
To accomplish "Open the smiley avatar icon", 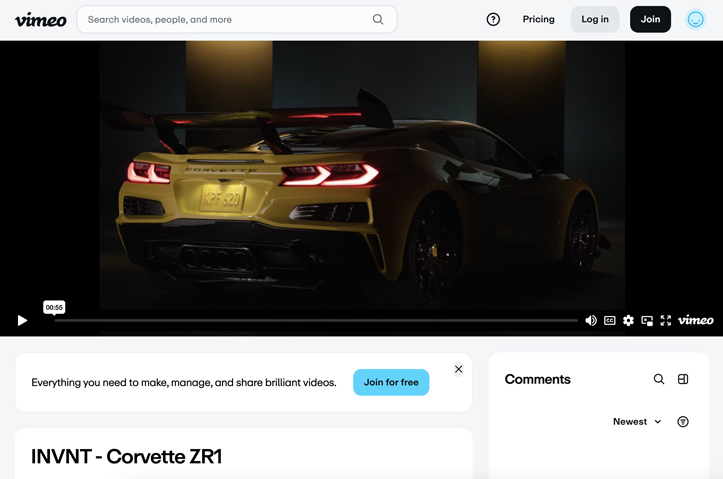I will (695, 19).
